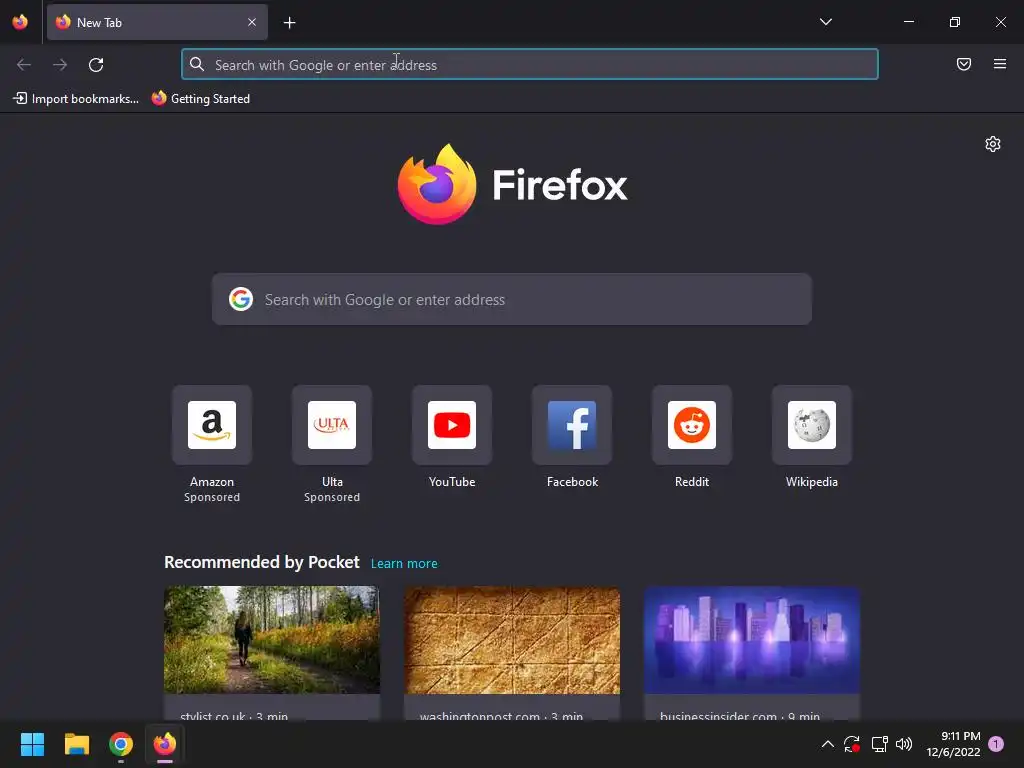The height and width of the screenshot is (768, 1024).
Task: Open the Getting Started bookmark
Action: (x=201, y=99)
